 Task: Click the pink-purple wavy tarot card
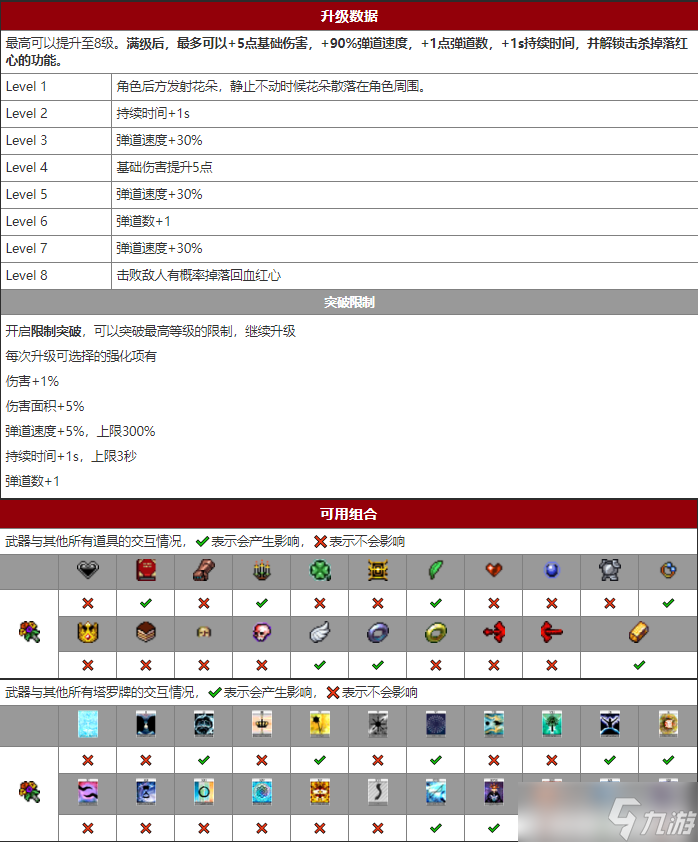pos(88,792)
